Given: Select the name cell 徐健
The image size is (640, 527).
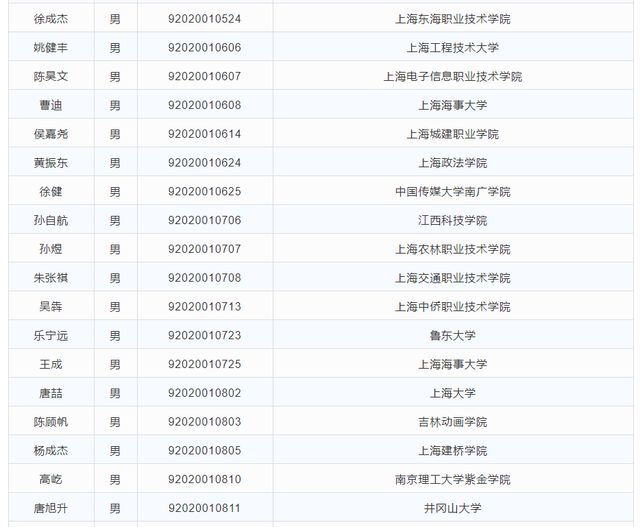Looking at the screenshot, I should [51, 191].
